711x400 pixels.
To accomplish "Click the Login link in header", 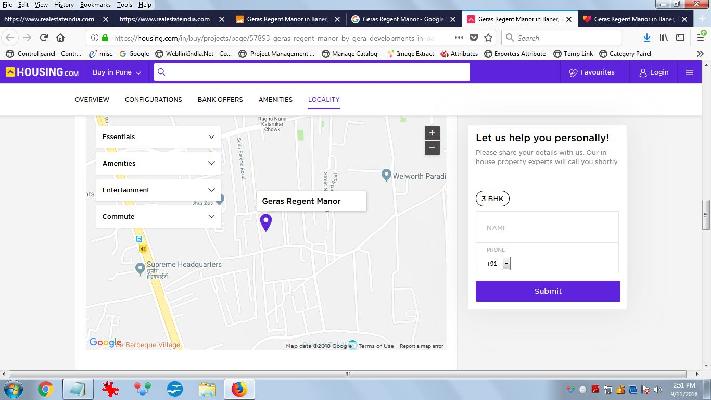I will pyautogui.click(x=654, y=72).
